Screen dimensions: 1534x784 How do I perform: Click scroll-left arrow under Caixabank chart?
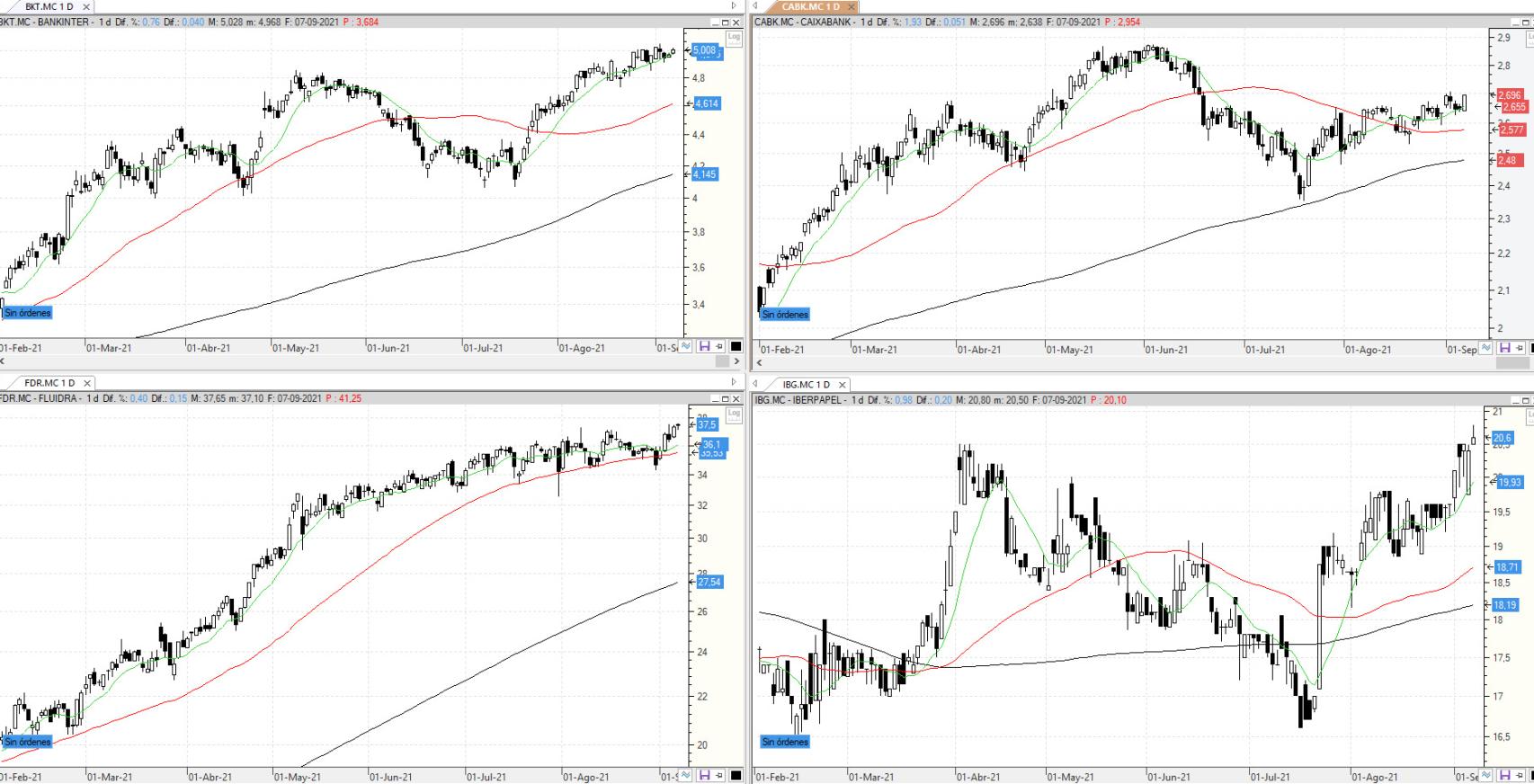tap(760, 363)
